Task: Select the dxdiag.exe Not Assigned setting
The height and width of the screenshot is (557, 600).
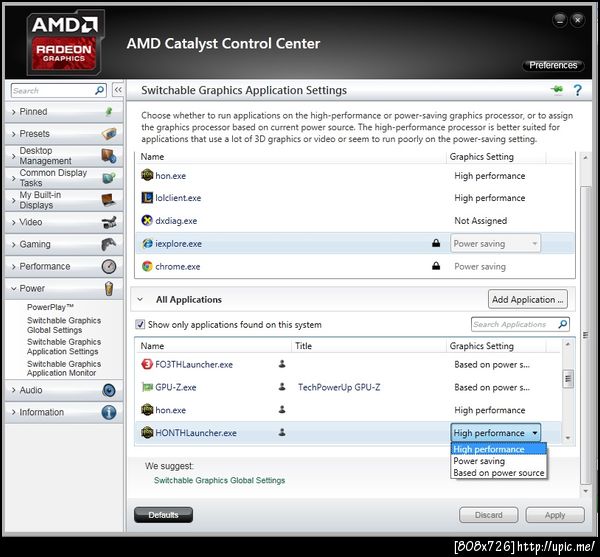Action: pyautogui.click(x=481, y=221)
